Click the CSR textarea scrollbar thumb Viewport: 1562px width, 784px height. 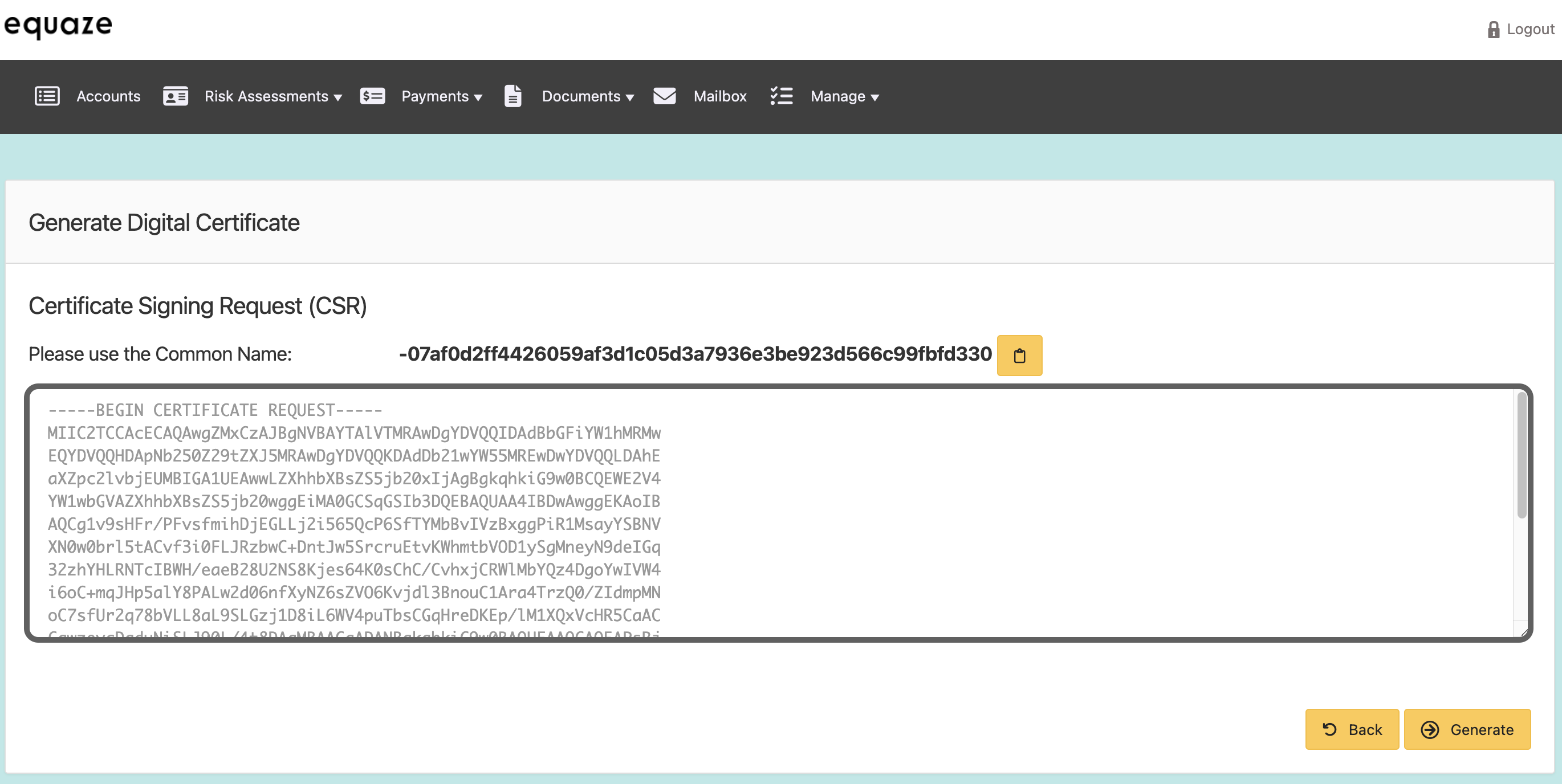(1522, 456)
